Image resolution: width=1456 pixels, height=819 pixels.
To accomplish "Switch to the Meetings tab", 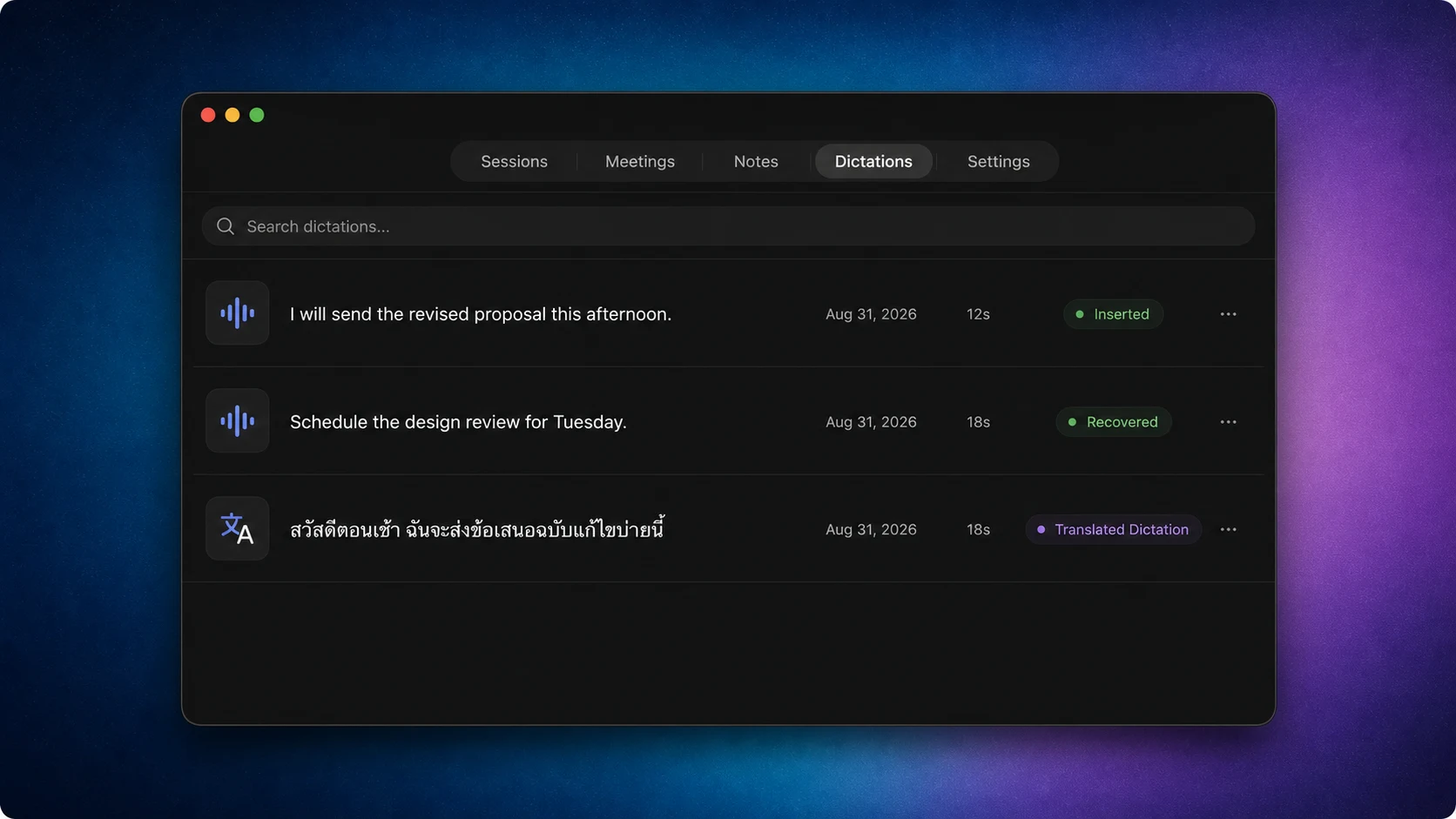I will (640, 162).
